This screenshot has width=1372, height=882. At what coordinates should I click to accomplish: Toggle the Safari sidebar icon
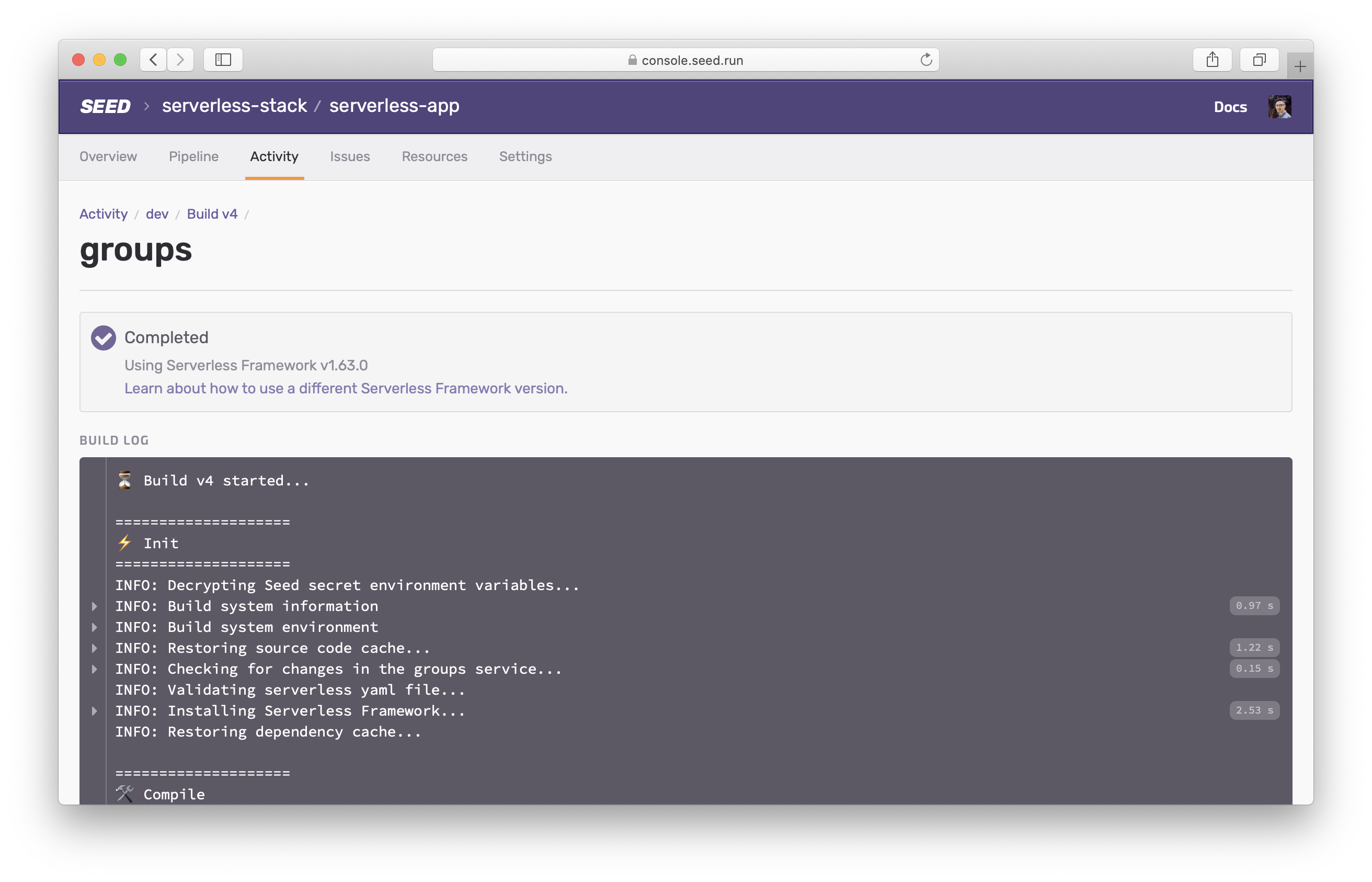coord(223,60)
